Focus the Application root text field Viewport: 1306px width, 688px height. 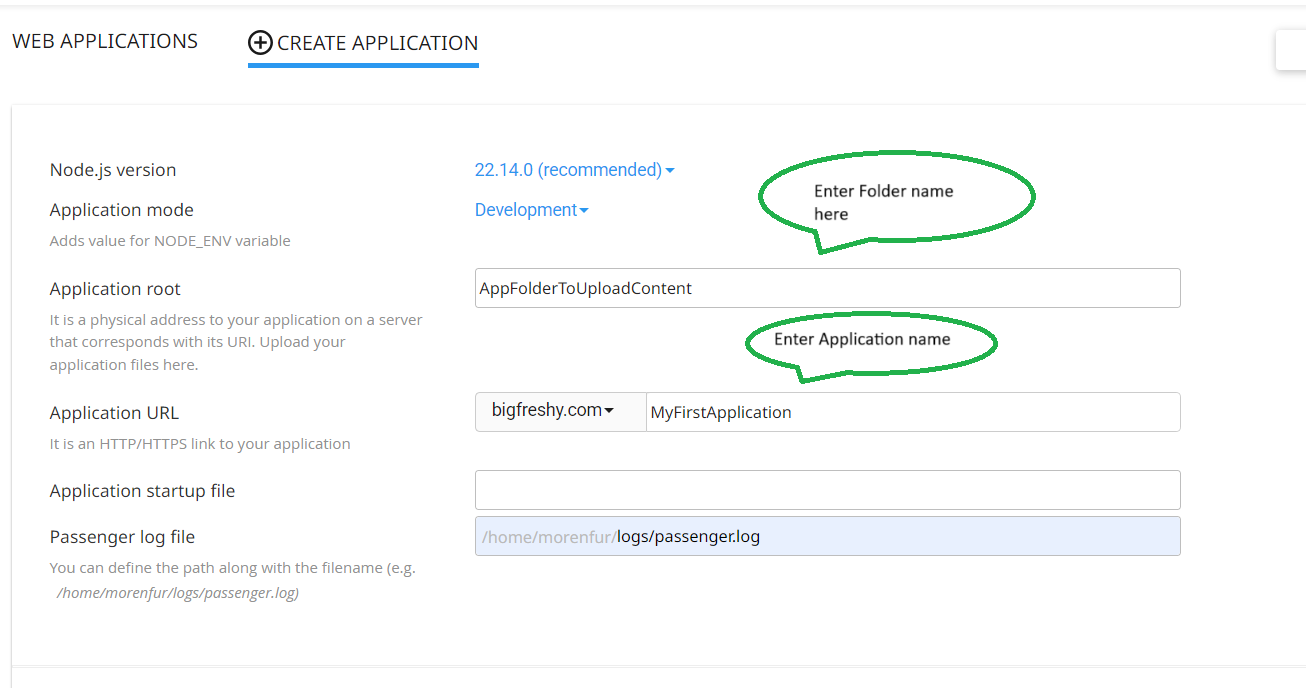pyautogui.click(x=827, y=288)
